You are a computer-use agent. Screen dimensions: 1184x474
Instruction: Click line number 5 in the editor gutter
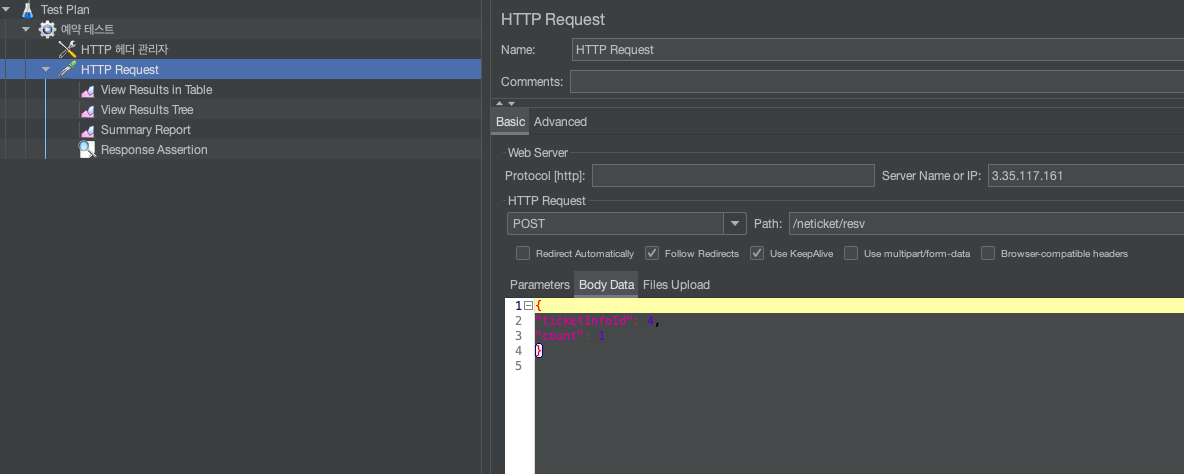pos(518,366)
